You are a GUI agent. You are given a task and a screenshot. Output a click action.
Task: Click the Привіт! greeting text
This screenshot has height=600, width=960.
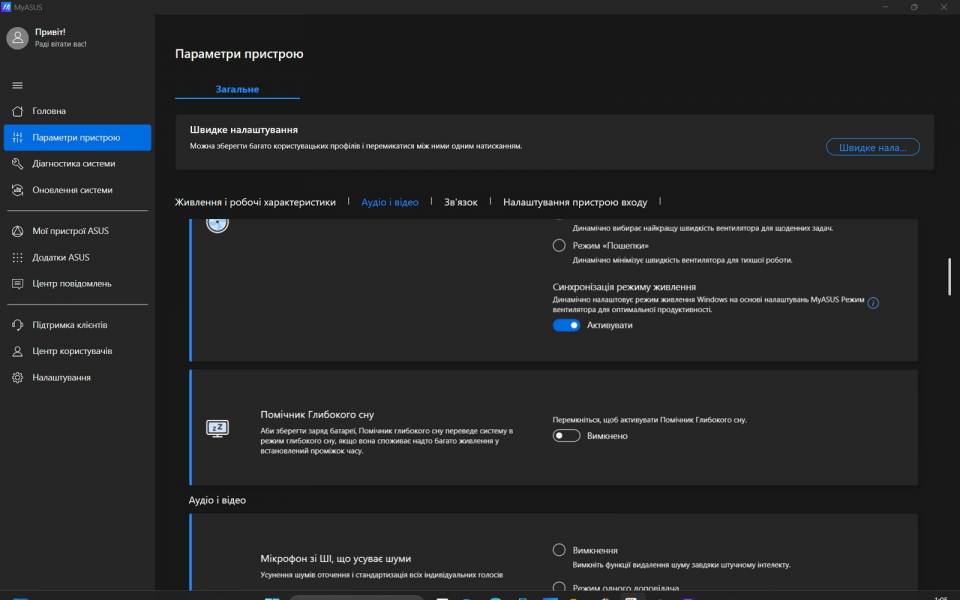click(50, 32)
